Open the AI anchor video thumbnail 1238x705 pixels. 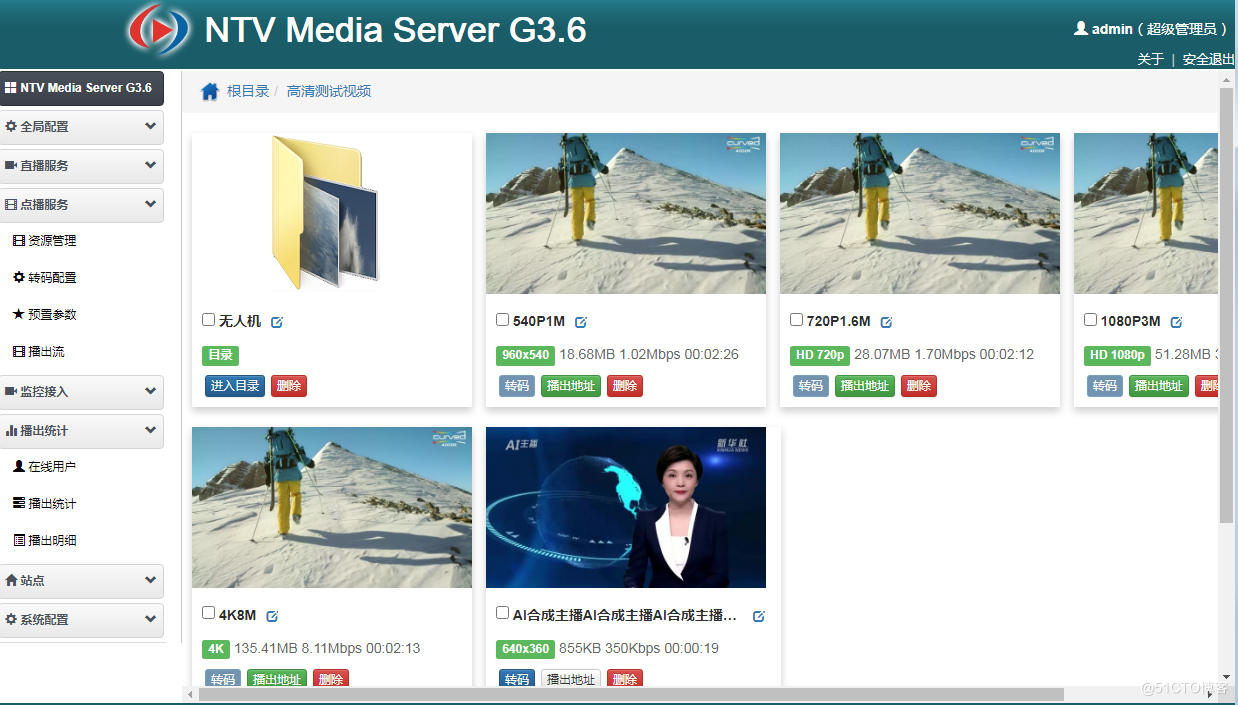tap(626, 508)
